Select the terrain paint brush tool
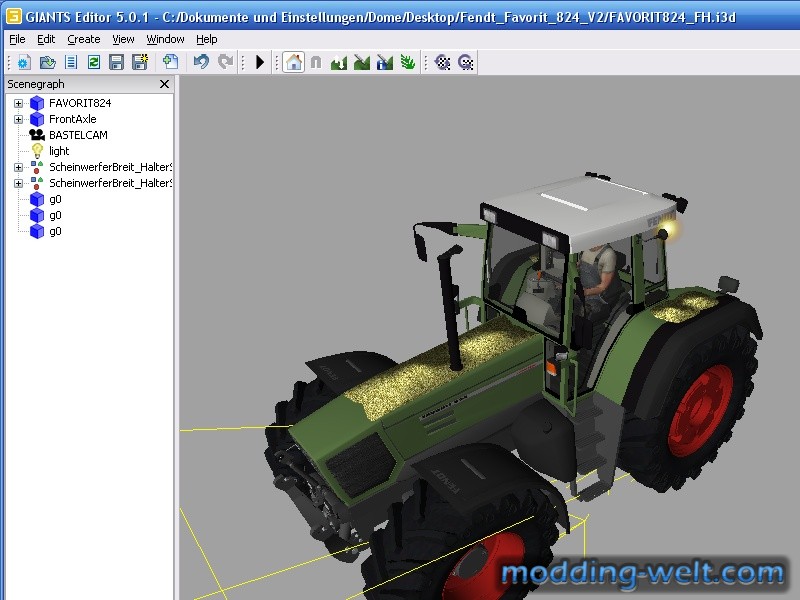This screenshot has width=800, height=600. click(x=362, y=63)
